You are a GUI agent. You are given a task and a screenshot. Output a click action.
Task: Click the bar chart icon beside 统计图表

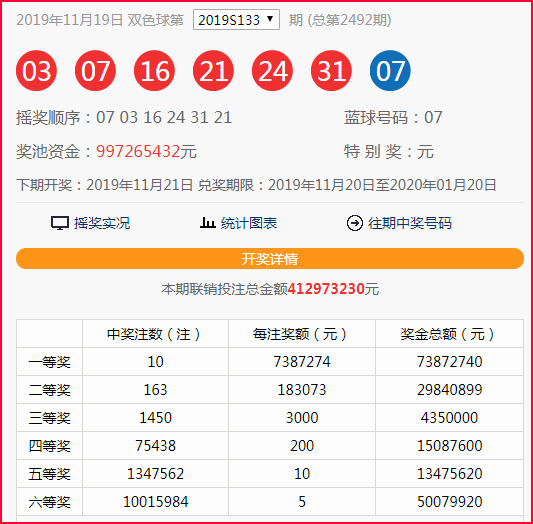coord(207,223)
